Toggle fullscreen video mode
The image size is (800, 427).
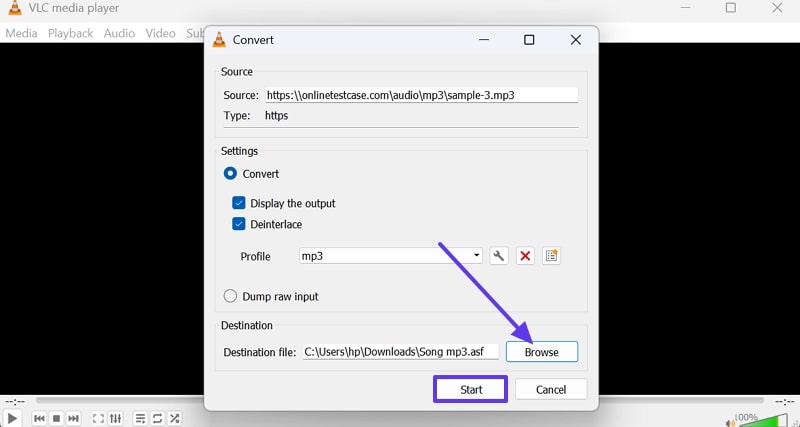tap(98, 418)
